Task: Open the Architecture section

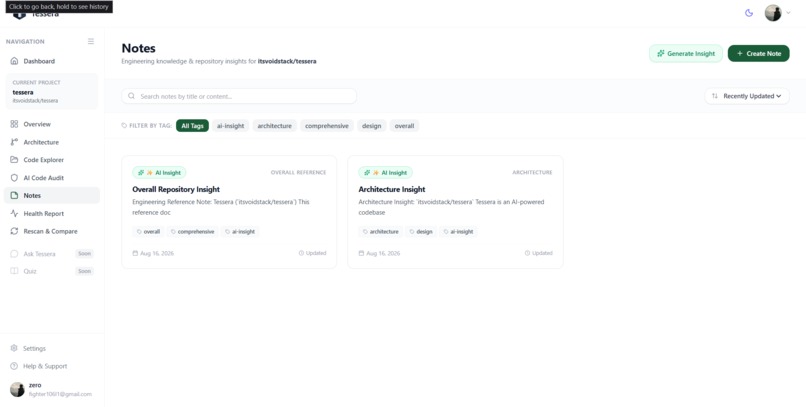Action: coord(51,142)
